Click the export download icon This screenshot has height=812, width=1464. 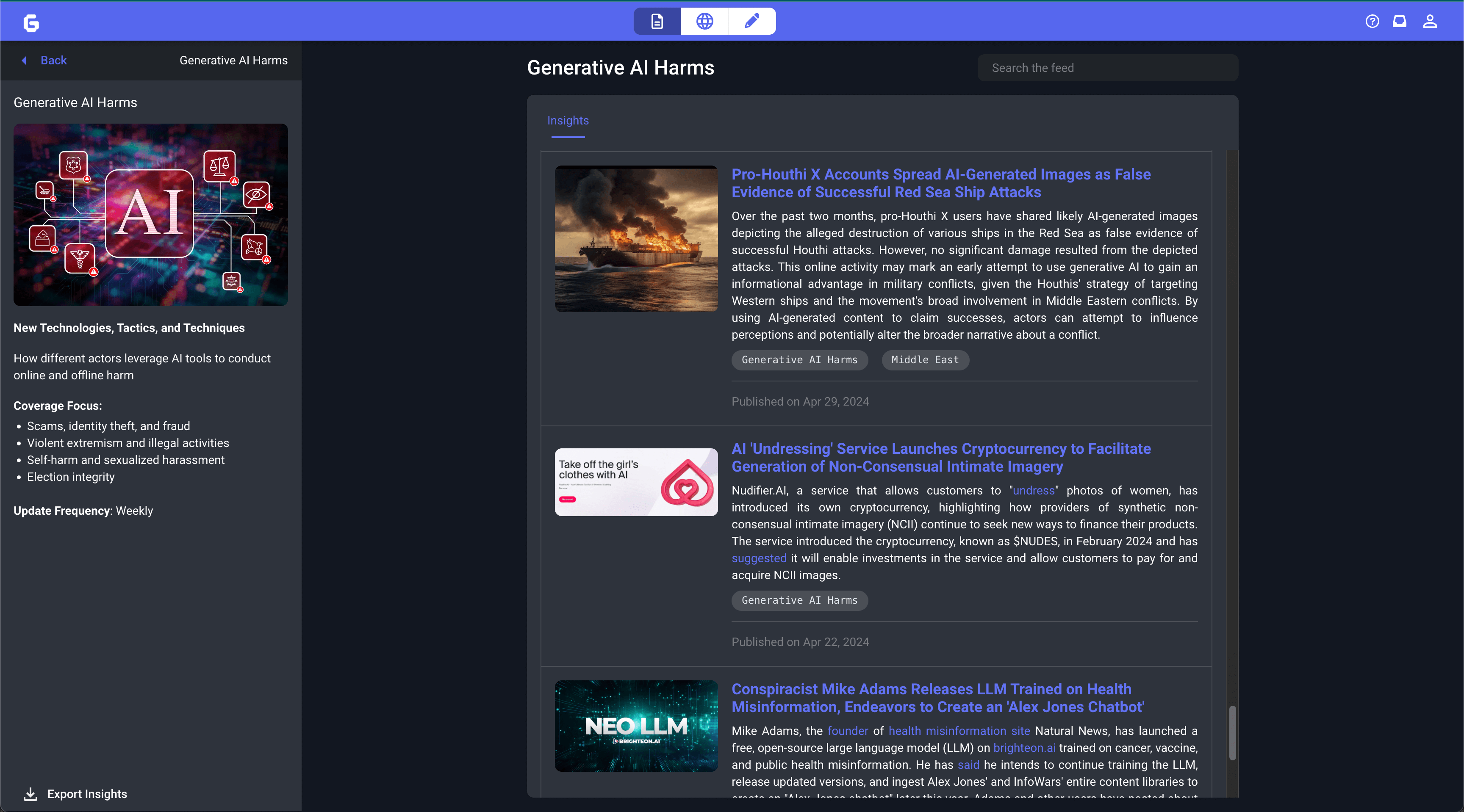click(x=30, y=794)
